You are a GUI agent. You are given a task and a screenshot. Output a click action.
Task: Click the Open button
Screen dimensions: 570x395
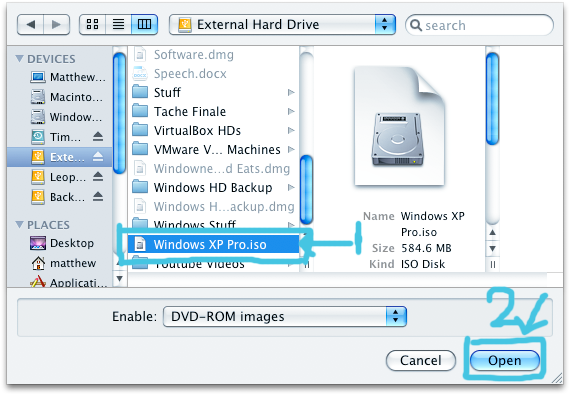(505, 360)
